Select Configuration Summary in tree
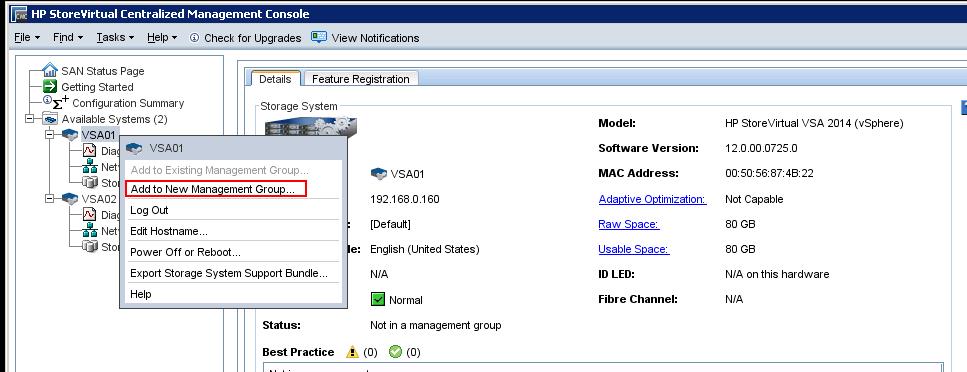Viewport: 967px width, 372px height. (x=128, y=104)
